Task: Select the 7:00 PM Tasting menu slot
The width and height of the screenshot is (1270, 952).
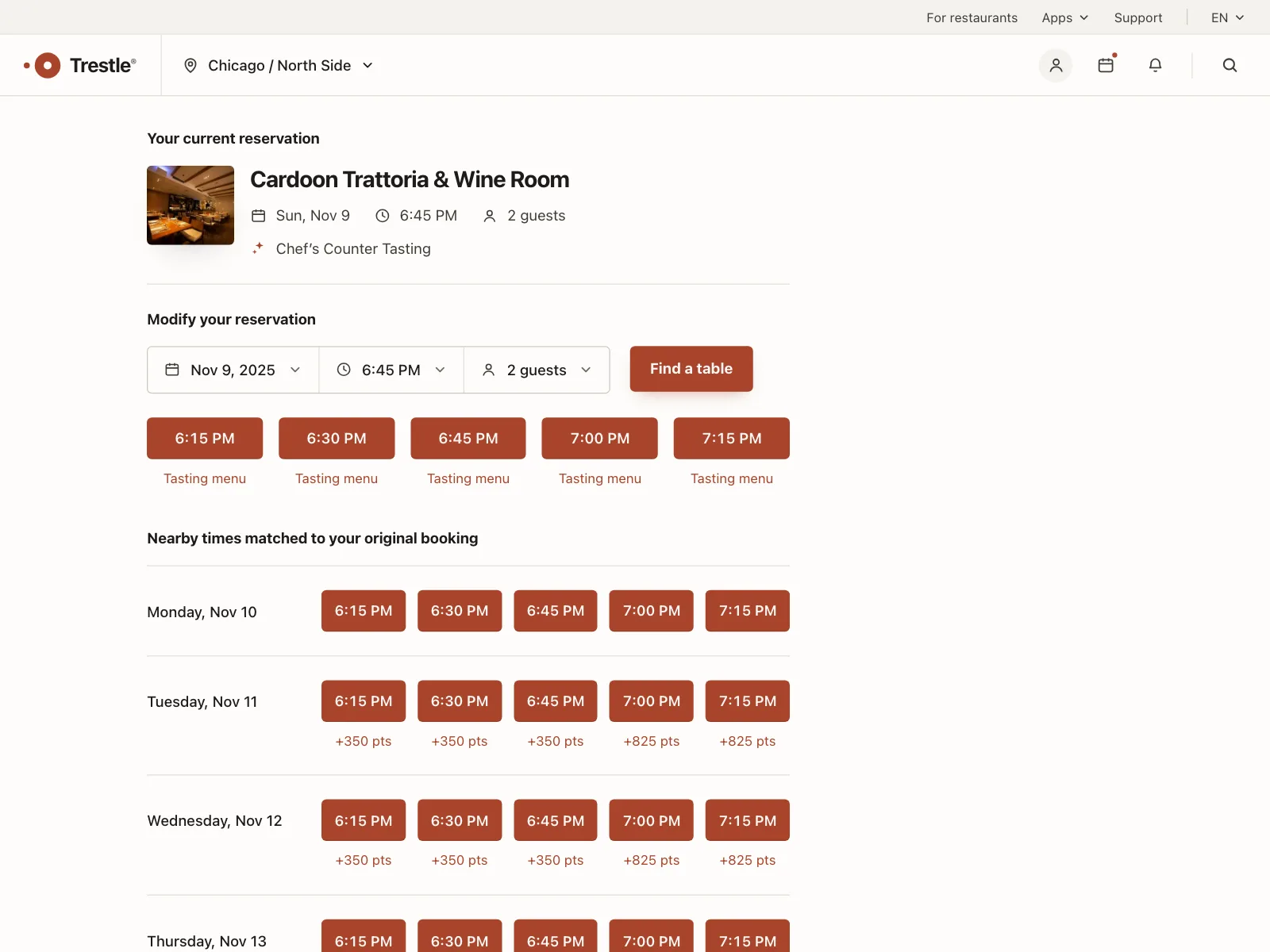Action: click(x=600, y=438)
